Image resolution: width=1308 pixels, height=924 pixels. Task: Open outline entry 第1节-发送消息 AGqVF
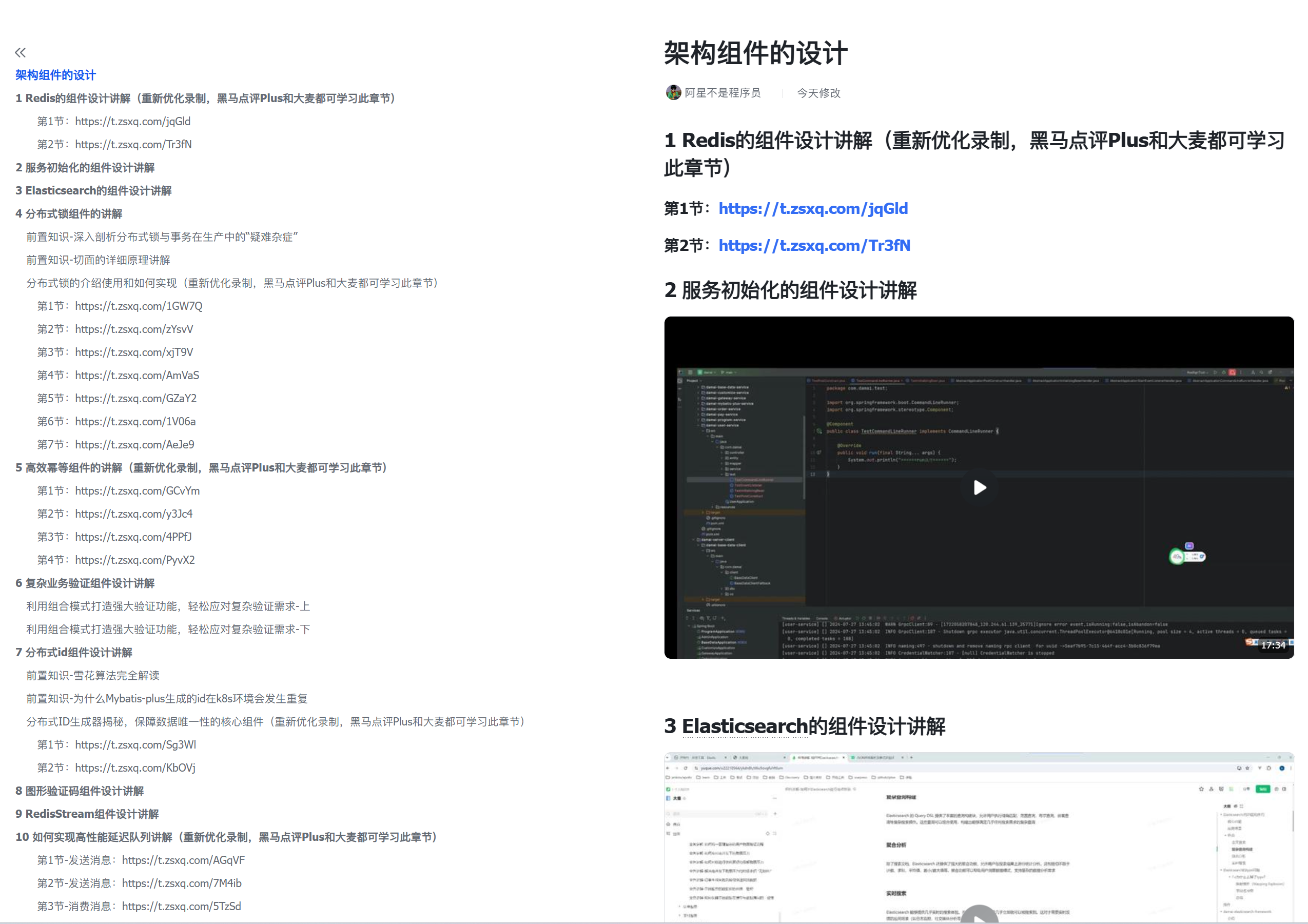(x=141, y=860)
